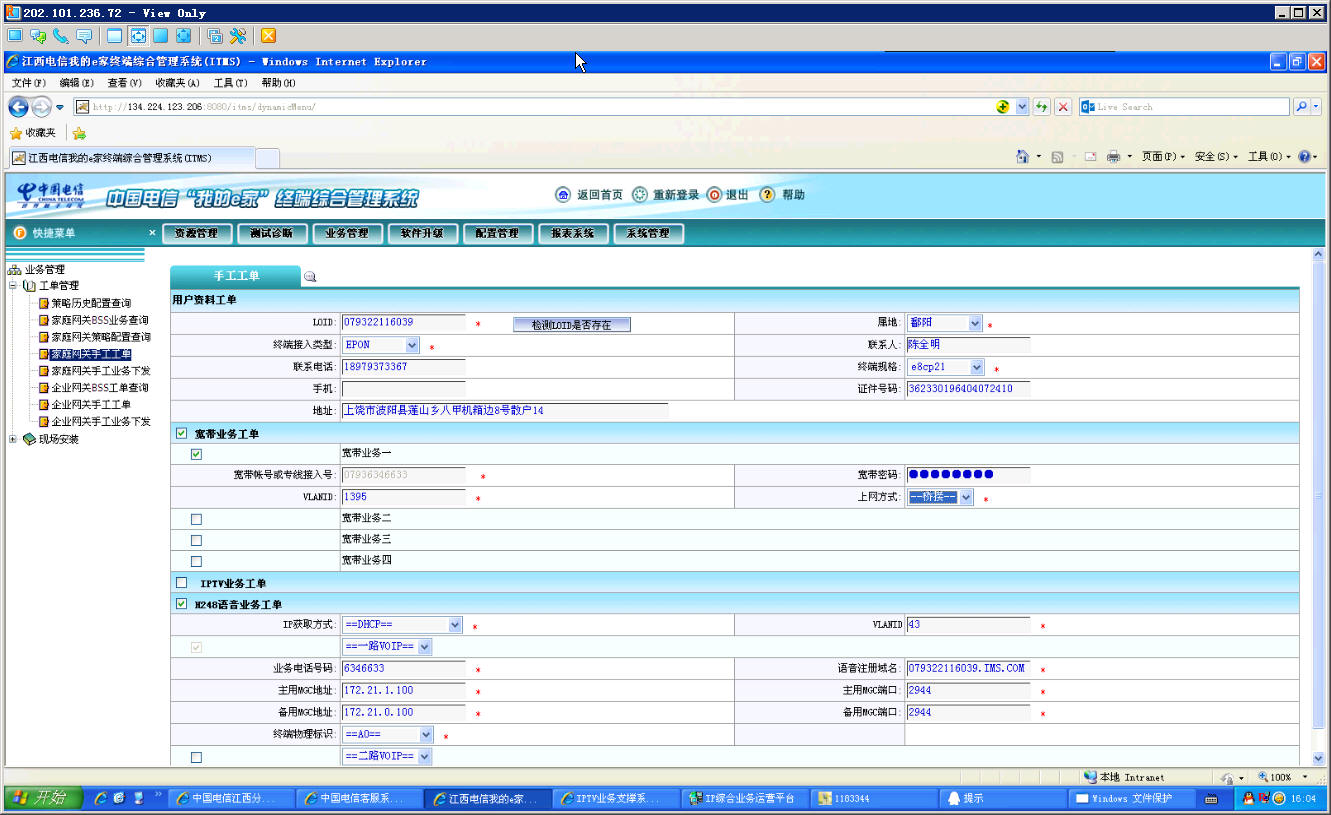
Task: Expand the 现场安装 tree node
Action: tap(13, 439)
